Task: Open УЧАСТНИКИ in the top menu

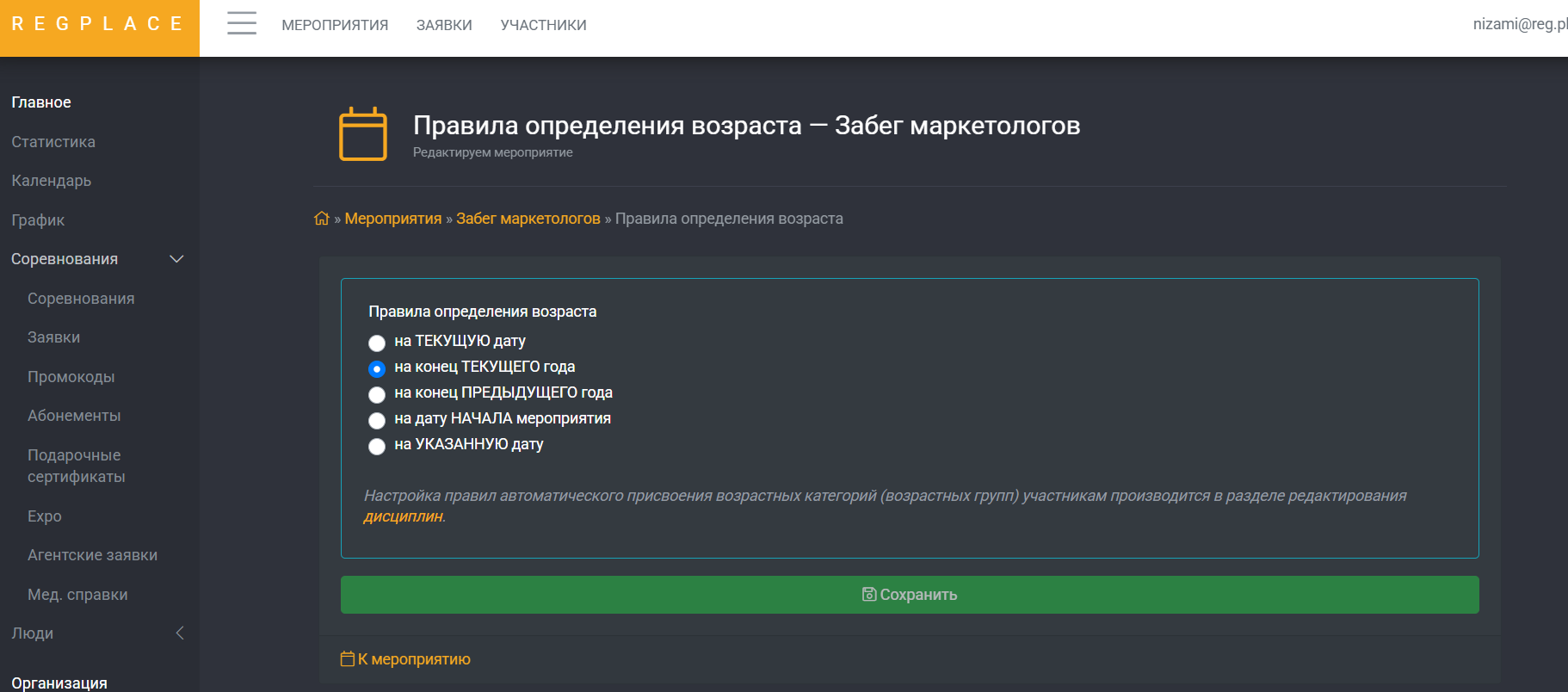Action: [x=543, y=25]
